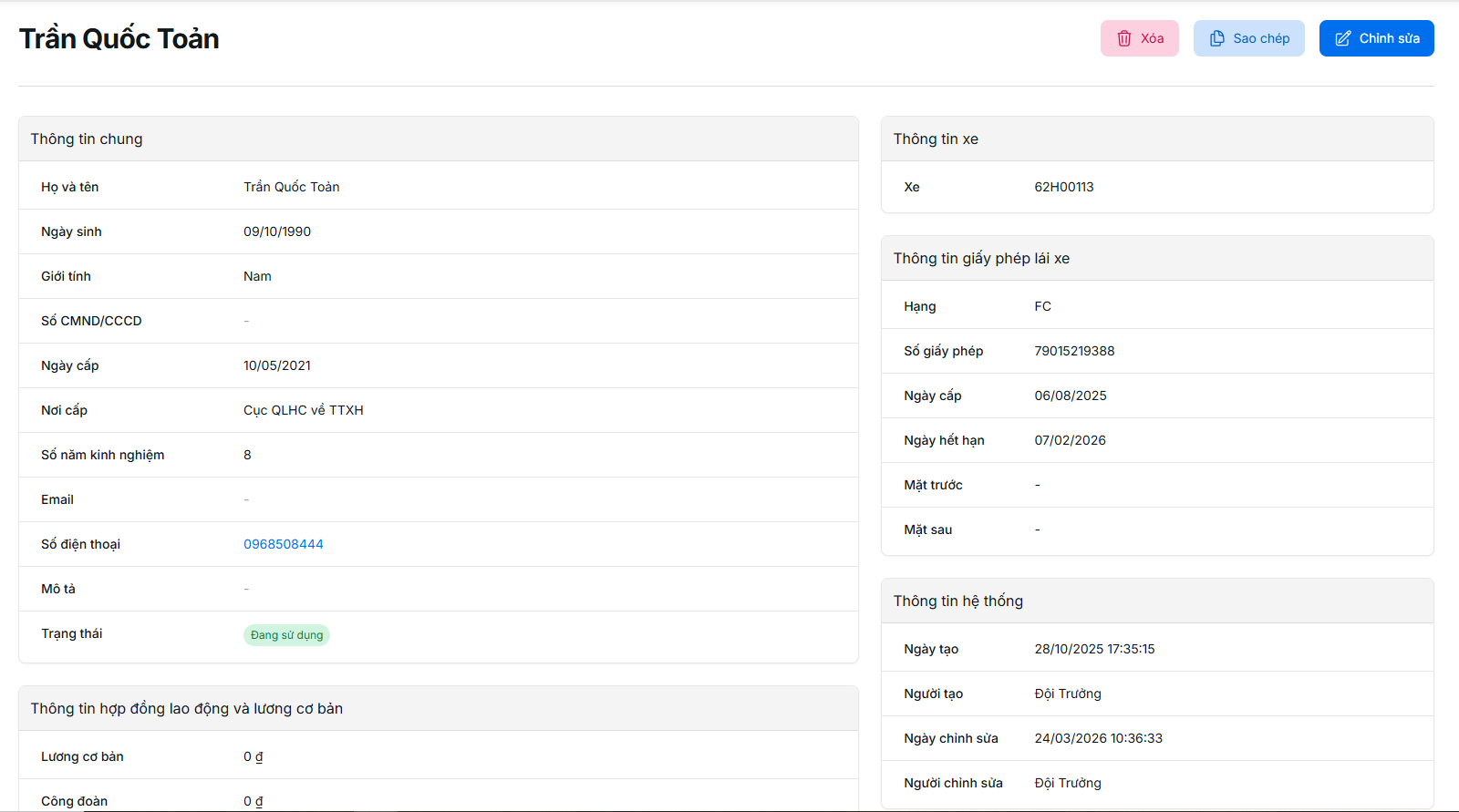This screenshot has height=812, width=1459.
Task: Select the Thông tin giấy phép lái xe header
Action: click(x=981, y=258)
